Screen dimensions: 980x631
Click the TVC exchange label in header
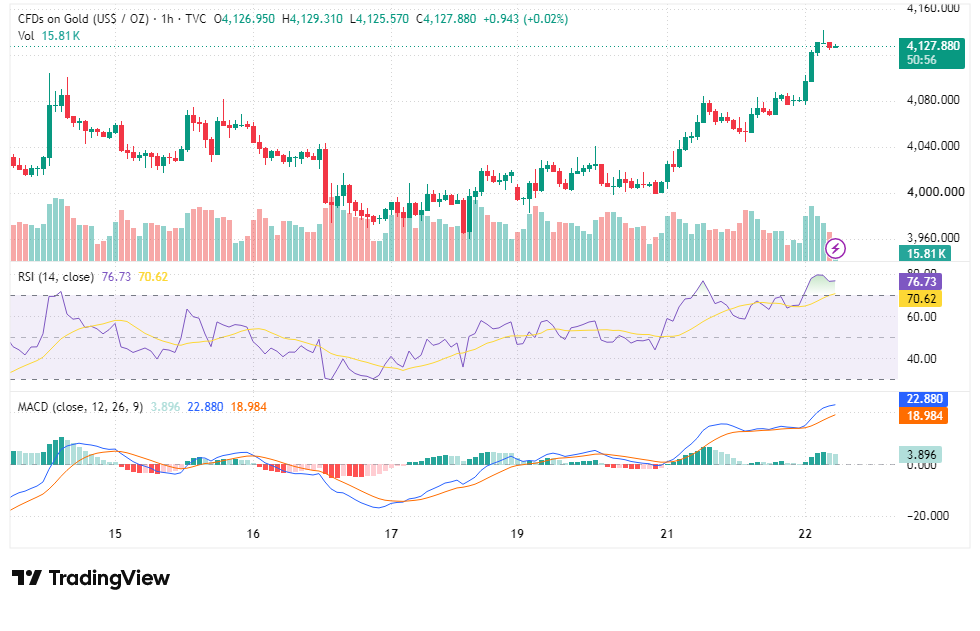(x=196, y=19)
